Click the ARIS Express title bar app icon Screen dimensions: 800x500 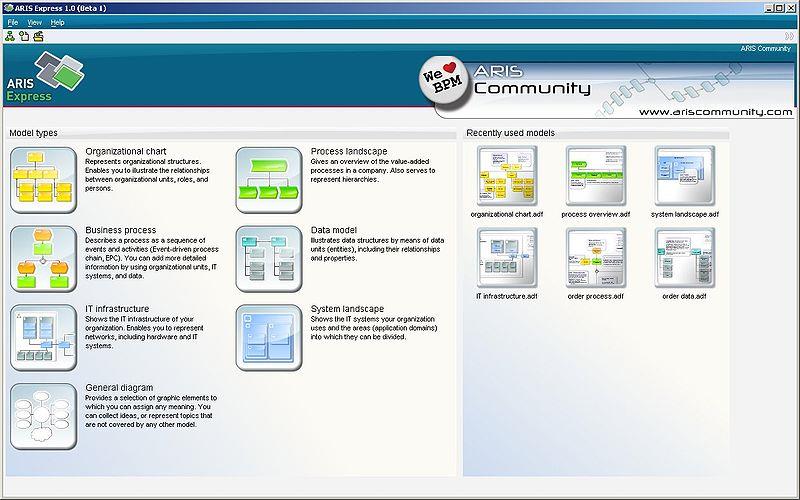click(x=8, y=8)
